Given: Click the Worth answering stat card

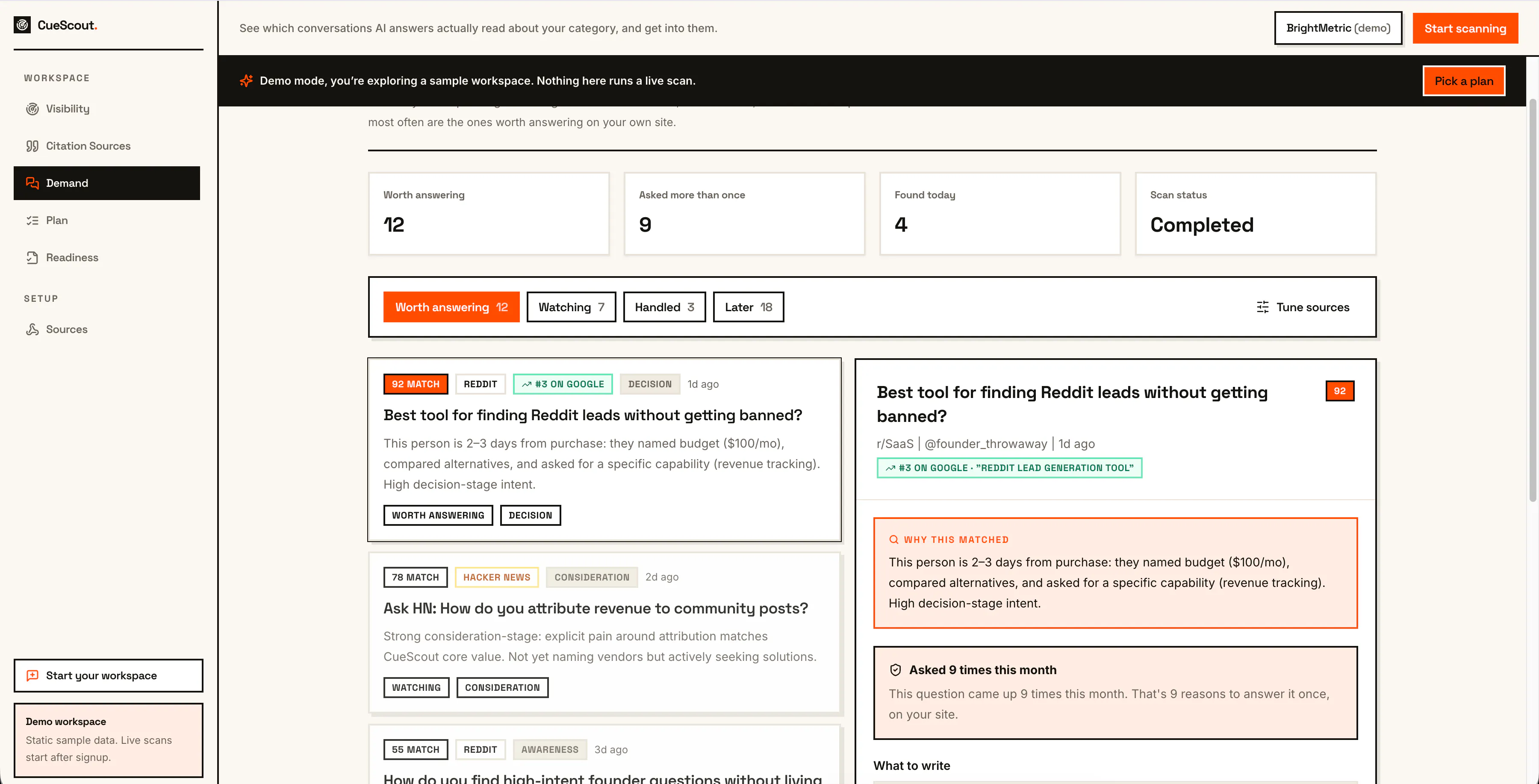Looking at the screenshot, I should (489, 214).
